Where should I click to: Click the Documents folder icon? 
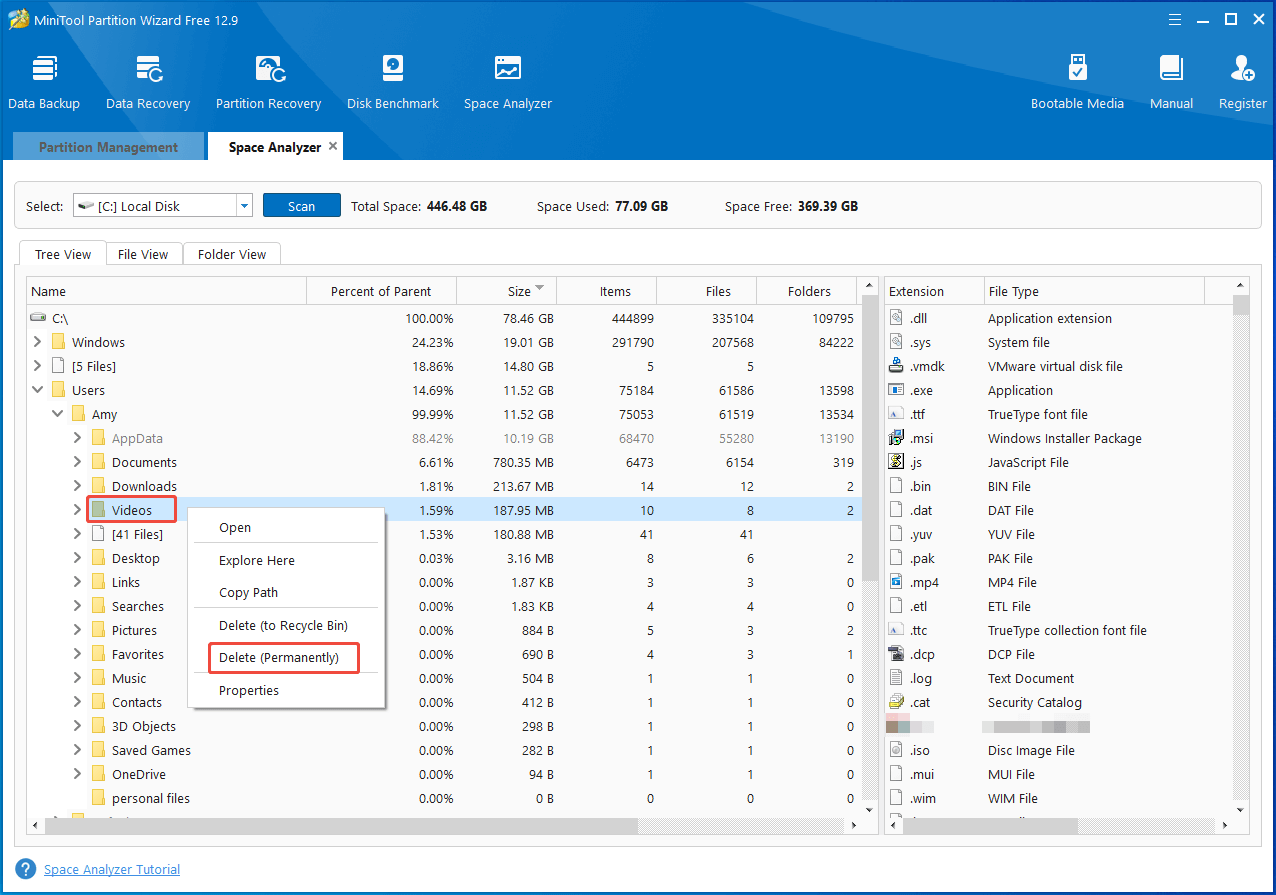point(98,462)
